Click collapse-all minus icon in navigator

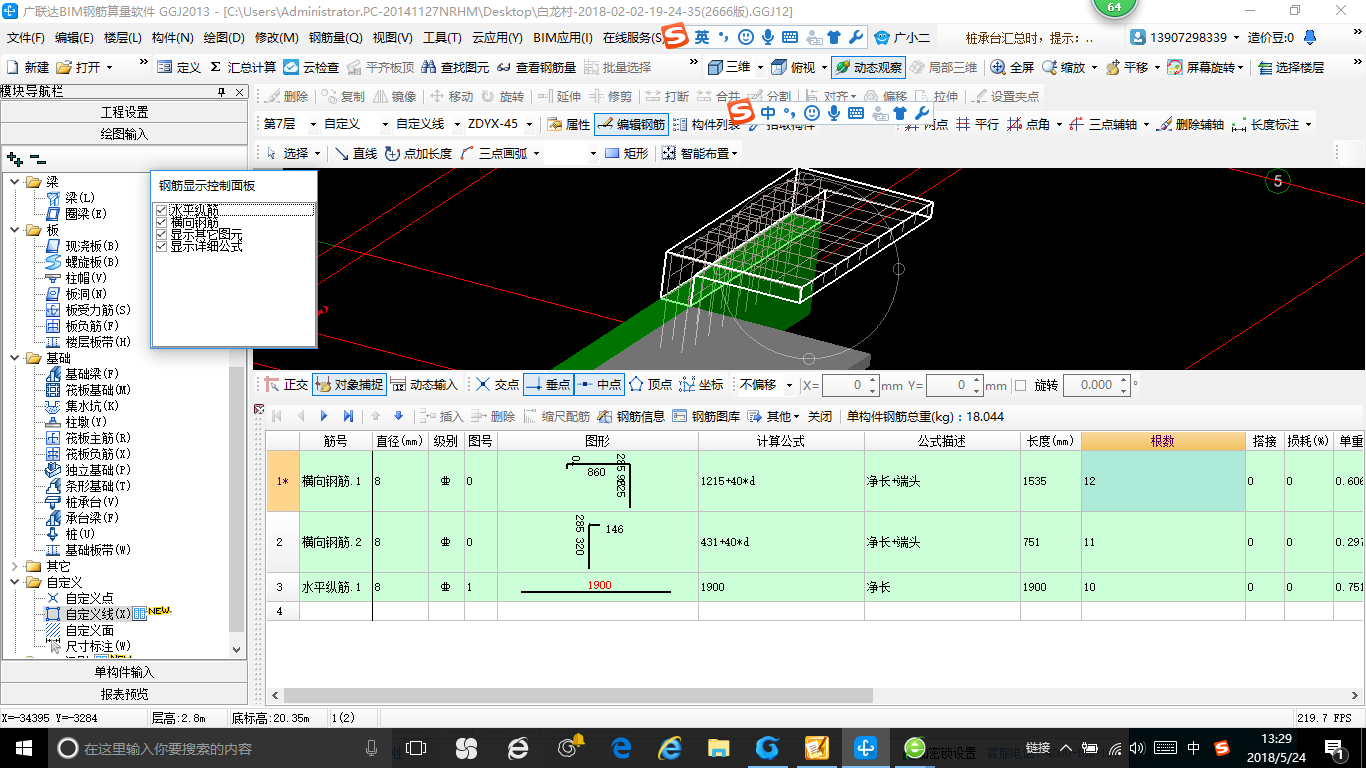pyautogui.click(x=37, y=159)
